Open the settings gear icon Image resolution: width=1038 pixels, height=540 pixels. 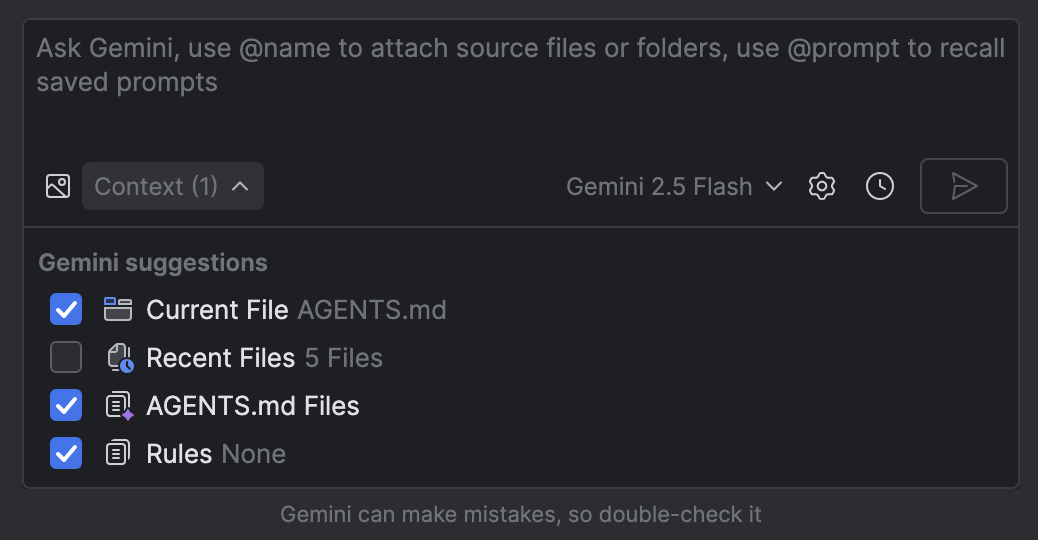click(x=822, y=186)
